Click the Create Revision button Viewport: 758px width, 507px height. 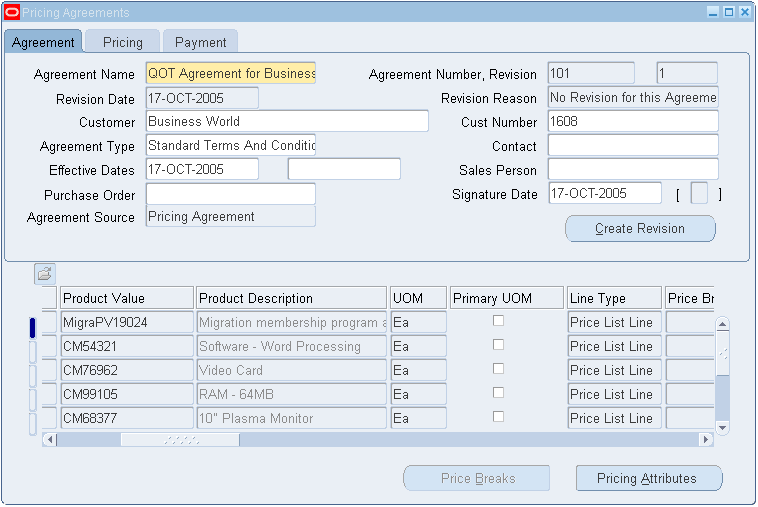coord(640,228)
